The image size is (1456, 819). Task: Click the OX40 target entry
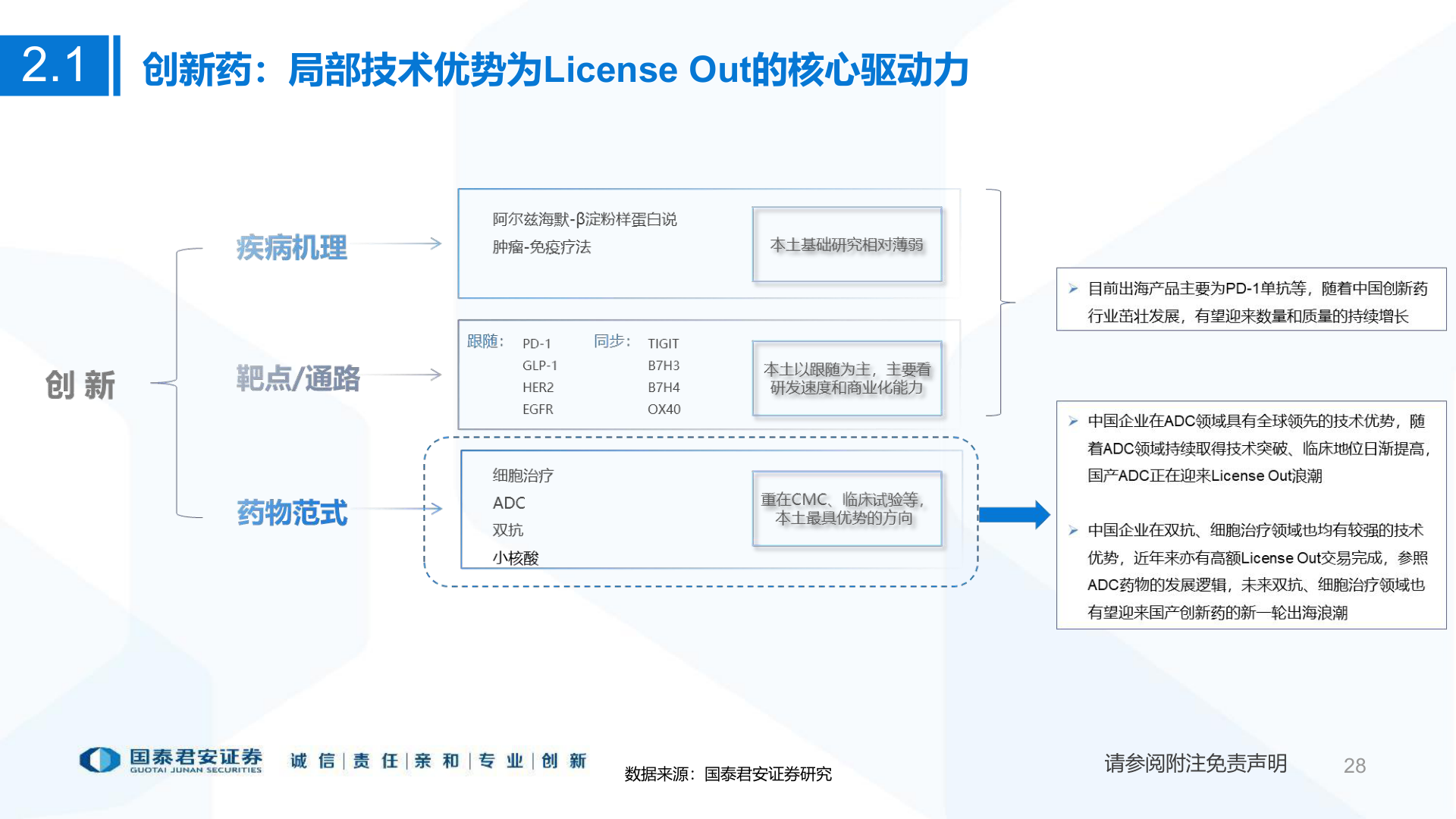664,409
